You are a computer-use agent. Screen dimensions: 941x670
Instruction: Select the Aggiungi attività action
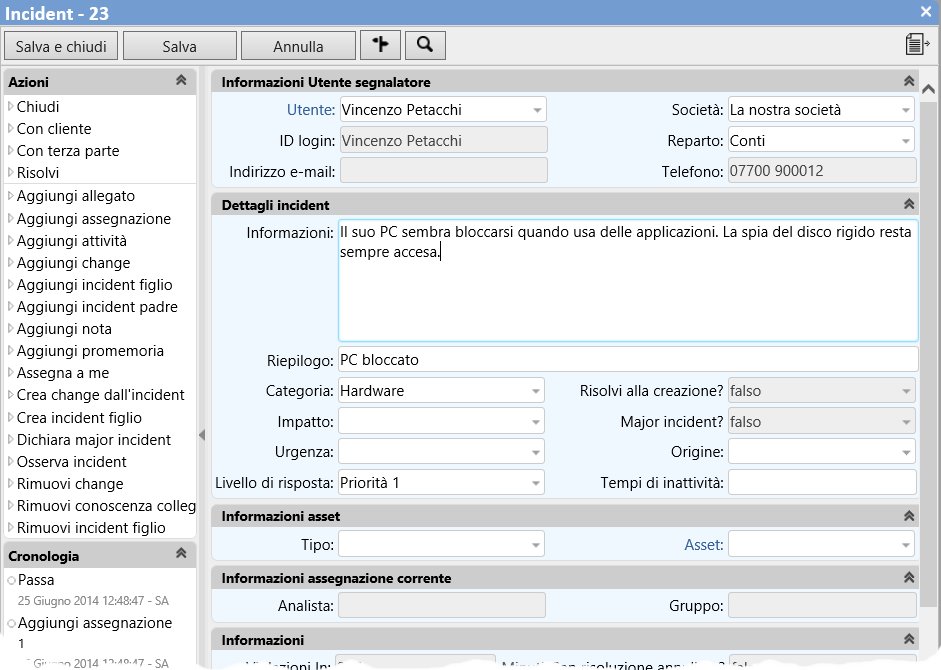point(71,241)
